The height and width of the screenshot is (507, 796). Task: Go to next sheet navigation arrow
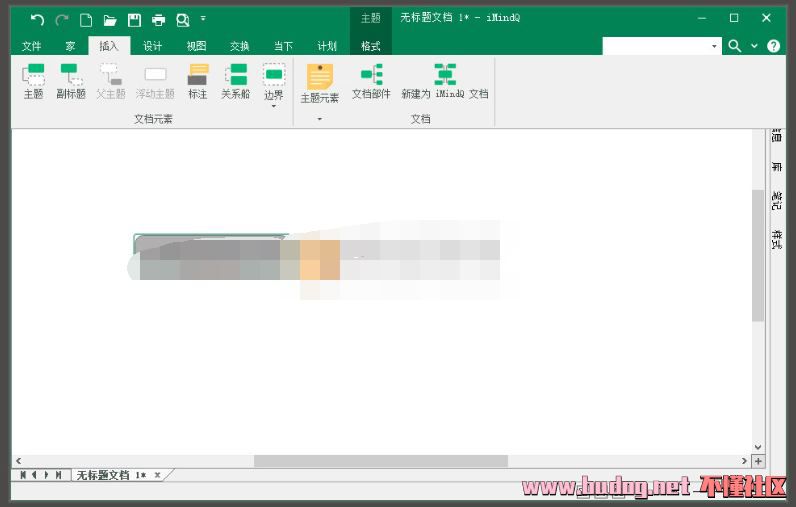coord(46,475)
